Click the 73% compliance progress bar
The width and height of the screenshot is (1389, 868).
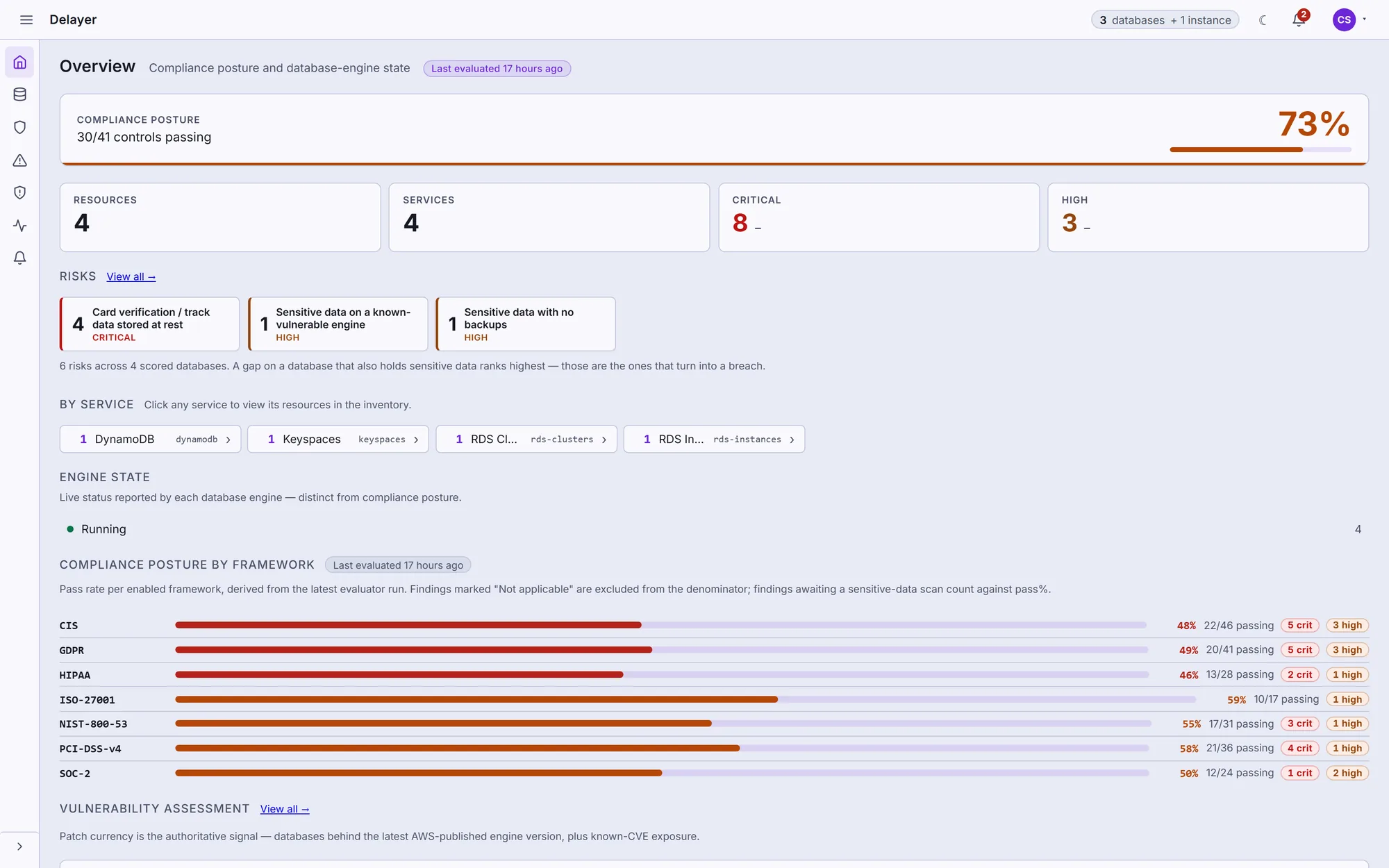(x=1261, y=149)
